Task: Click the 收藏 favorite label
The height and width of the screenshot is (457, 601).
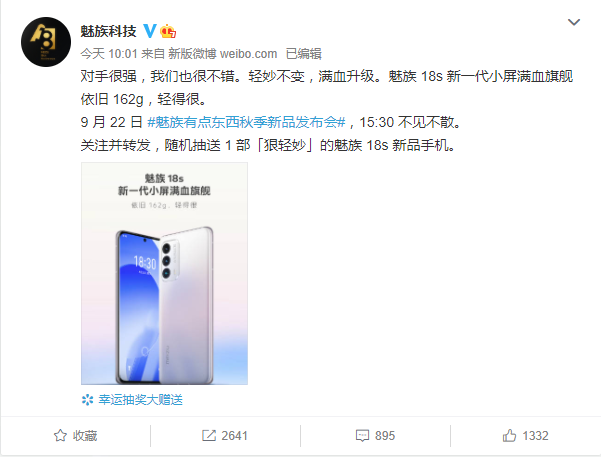Action: 85,436
